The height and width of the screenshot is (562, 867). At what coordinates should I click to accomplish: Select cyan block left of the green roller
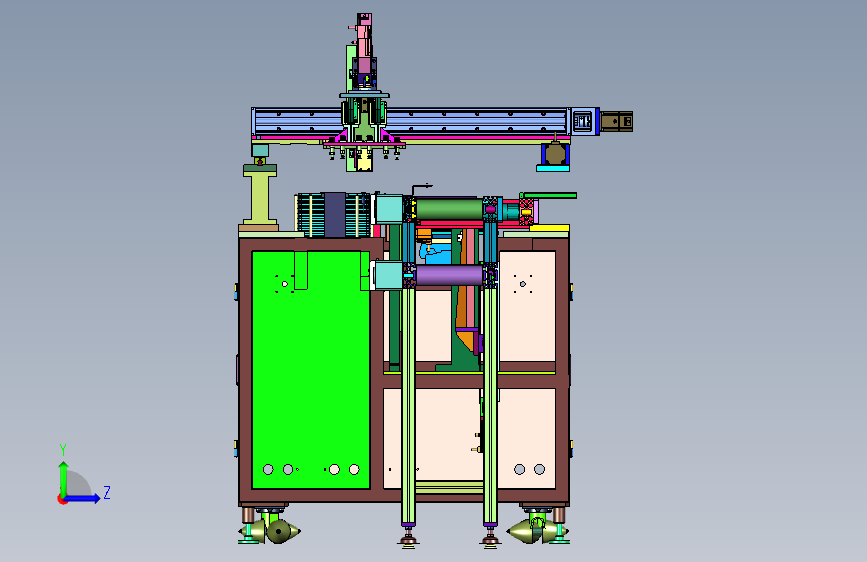click(389, 209)
